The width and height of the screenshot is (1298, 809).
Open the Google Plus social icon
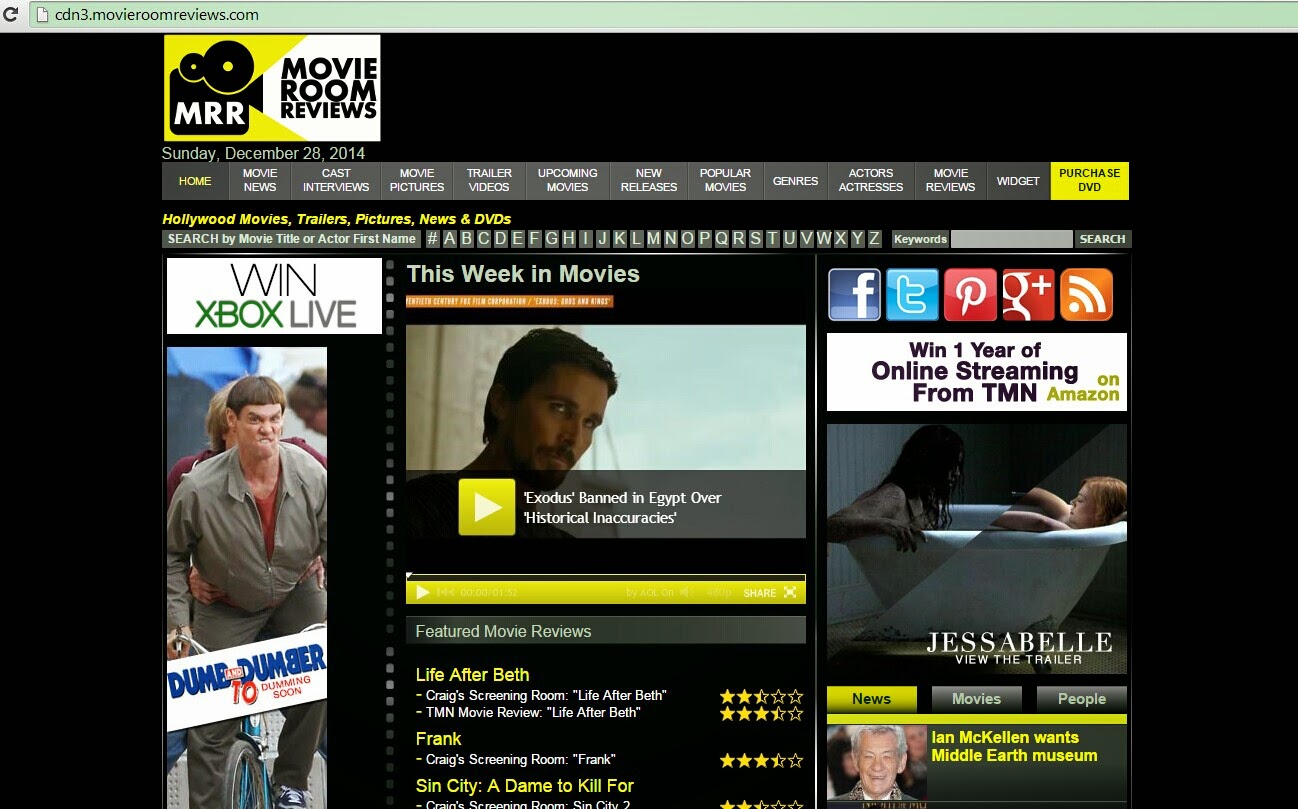pyautogui.click(x=1028, y=294)
